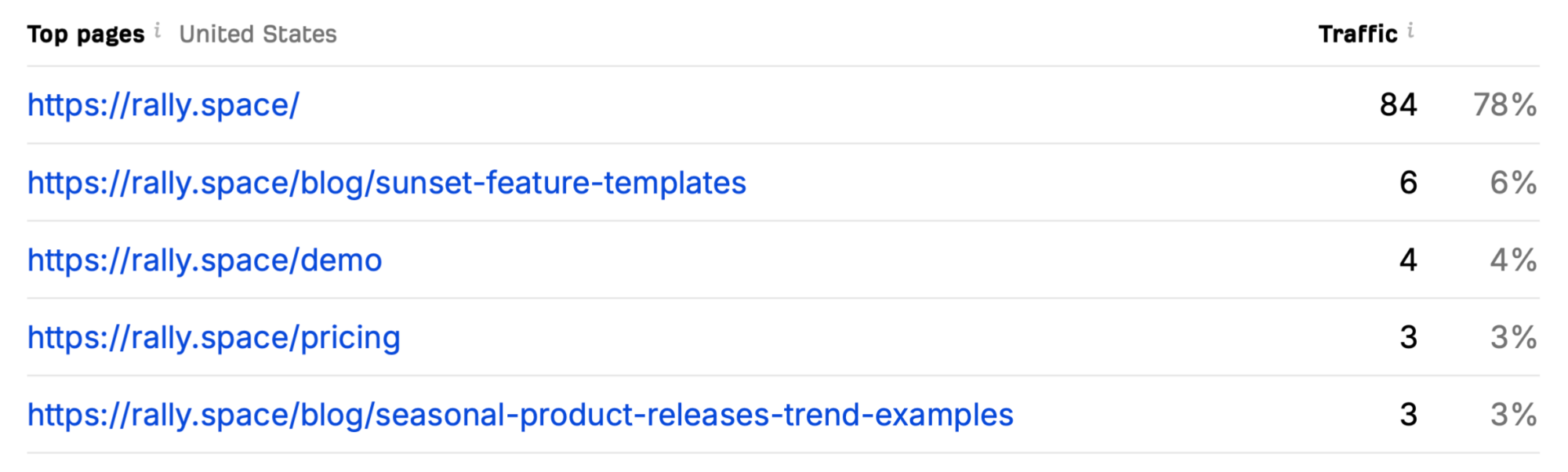Click the 6% traffic share value

click(x=1514, y=183)
